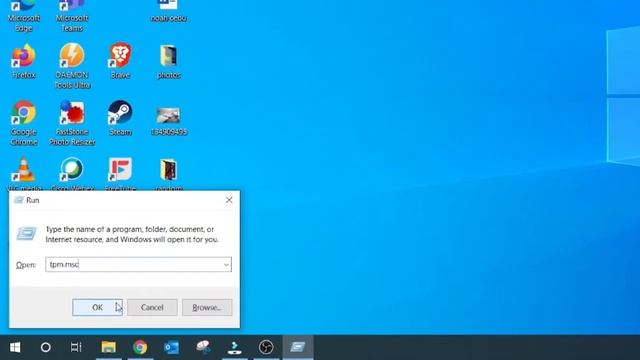Cancel the Run dialog
Viewport: 640px width, 360px height.
click(152, 307)
